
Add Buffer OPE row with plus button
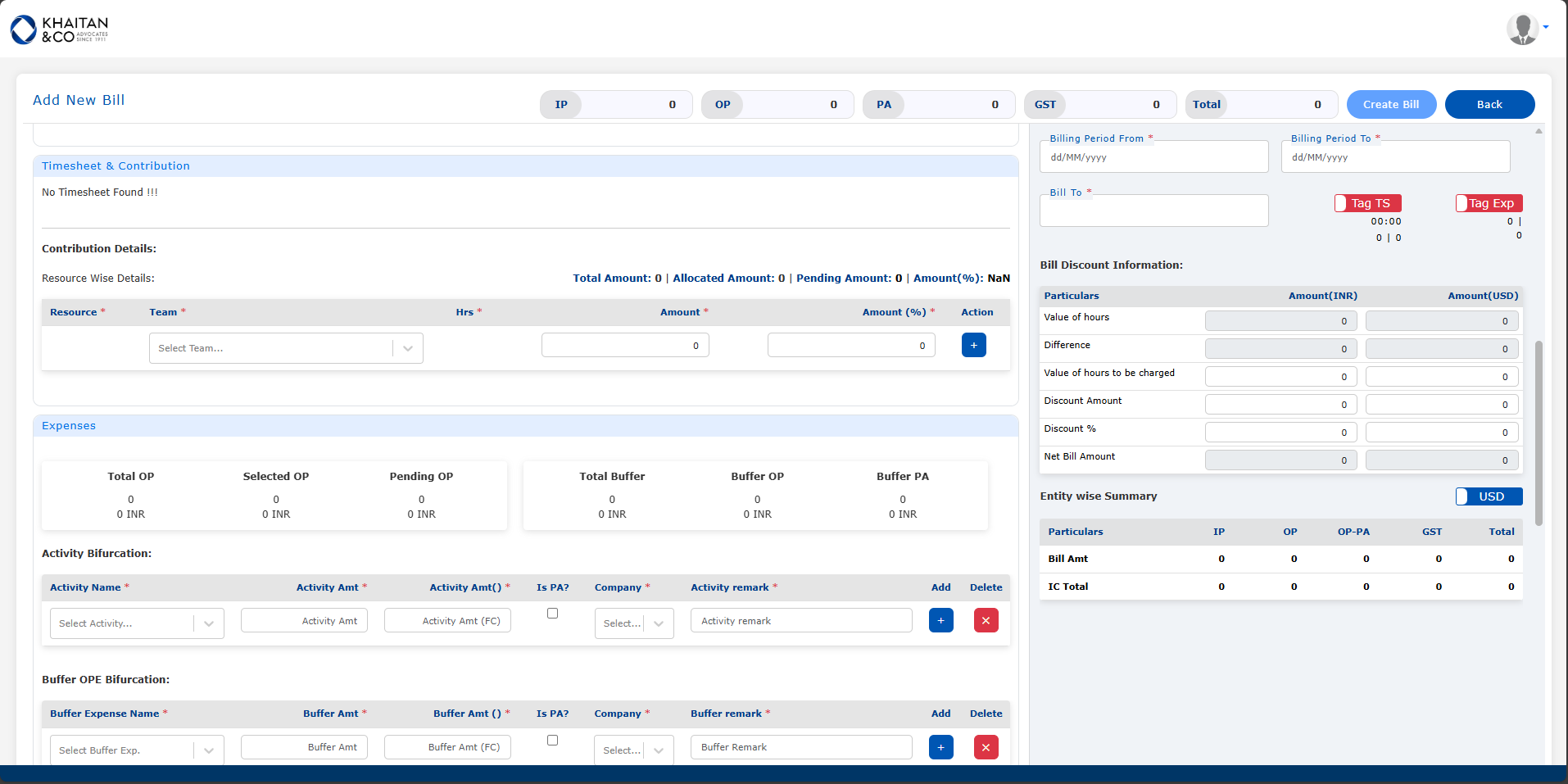940,747
